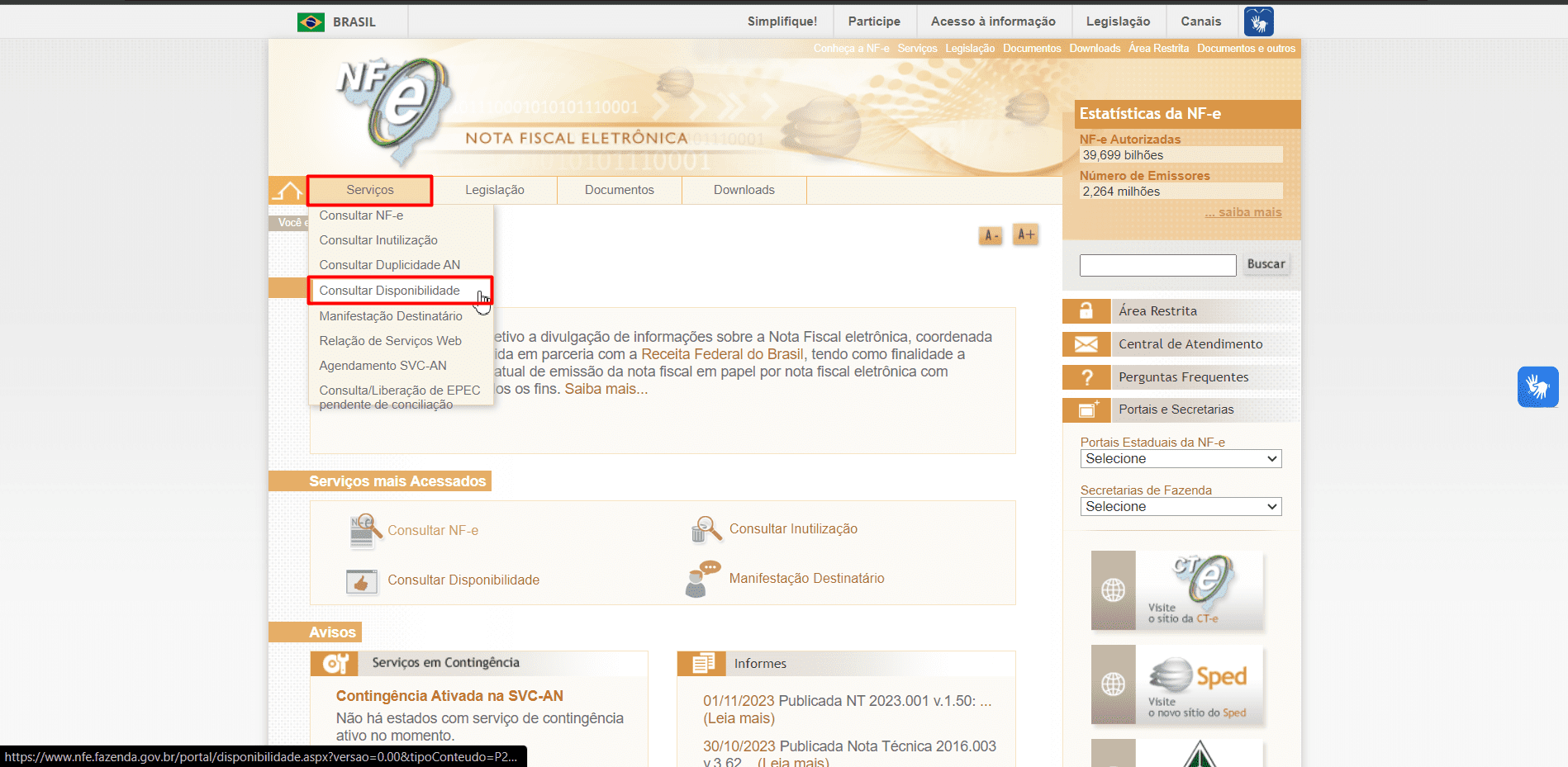Select Consultar Duplicidade AN menu item
Viewport: 1568px width, 767px height.
390,265
